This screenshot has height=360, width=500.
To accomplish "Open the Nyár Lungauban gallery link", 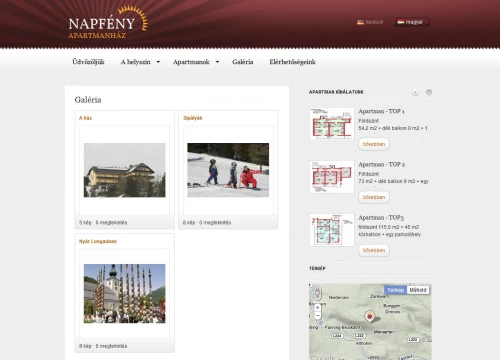I will 98,241.
